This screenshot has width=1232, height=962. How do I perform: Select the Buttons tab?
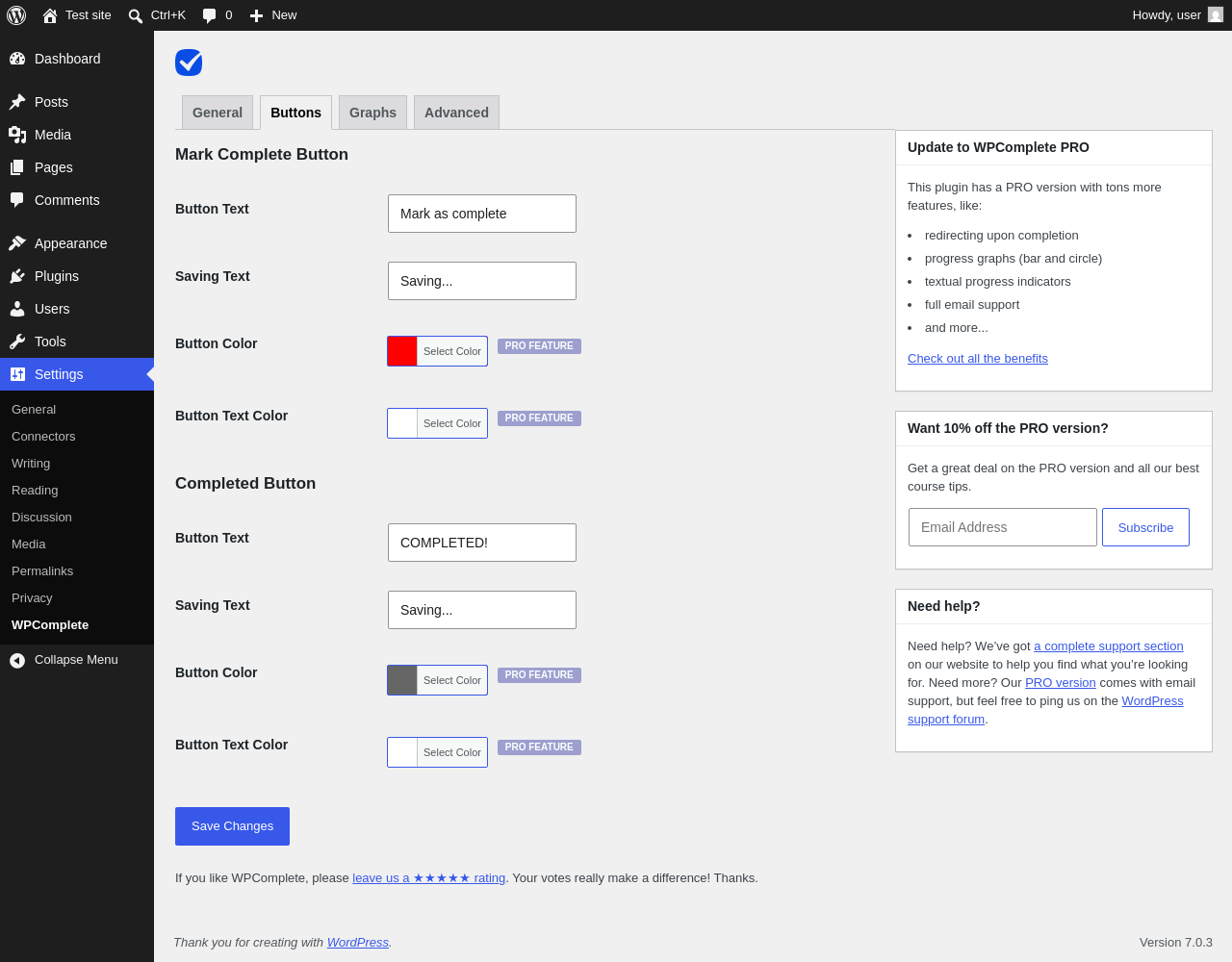click(295, 113)
